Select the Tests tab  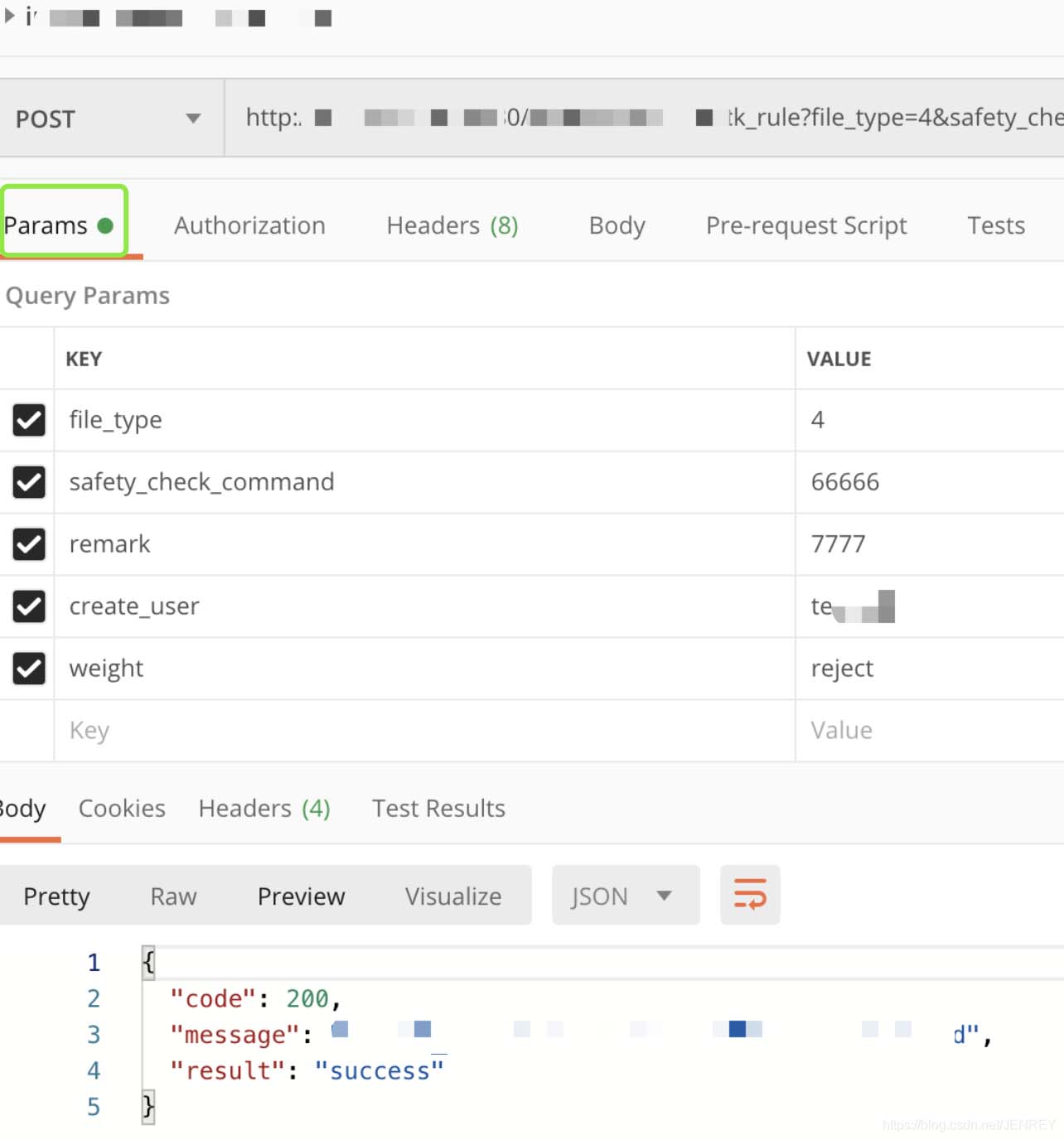995,225
